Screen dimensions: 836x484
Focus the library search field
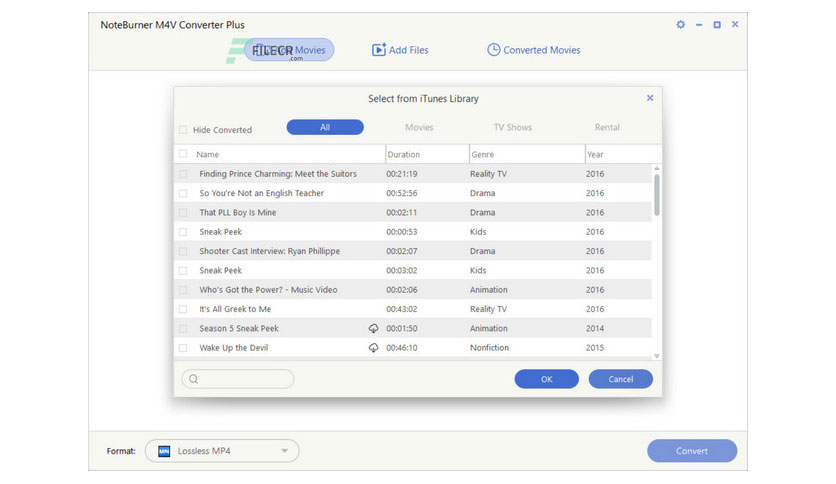[x=238, y=379]
